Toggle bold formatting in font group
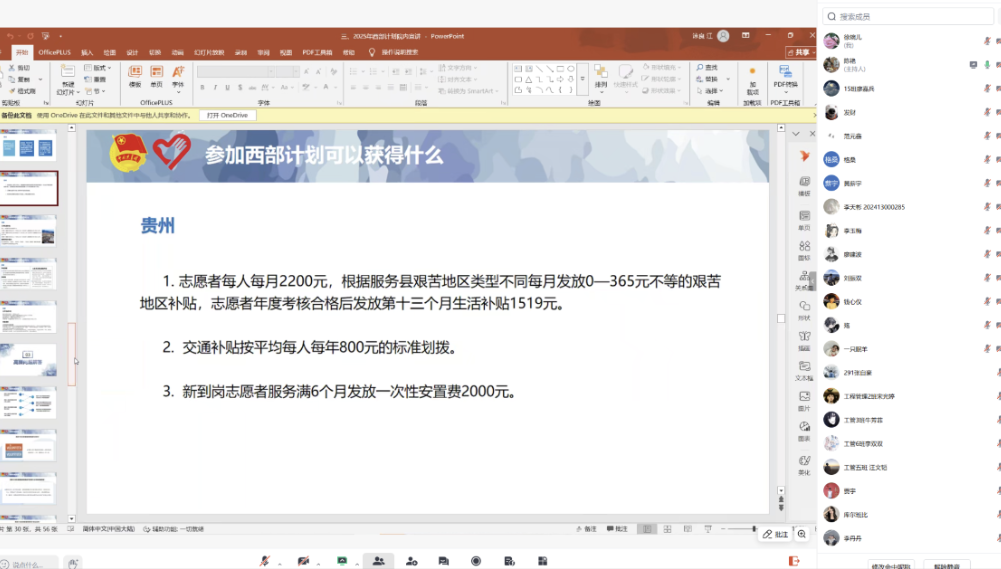The height and width of the screenshot is (569, 1001). (x=202, y=87)
